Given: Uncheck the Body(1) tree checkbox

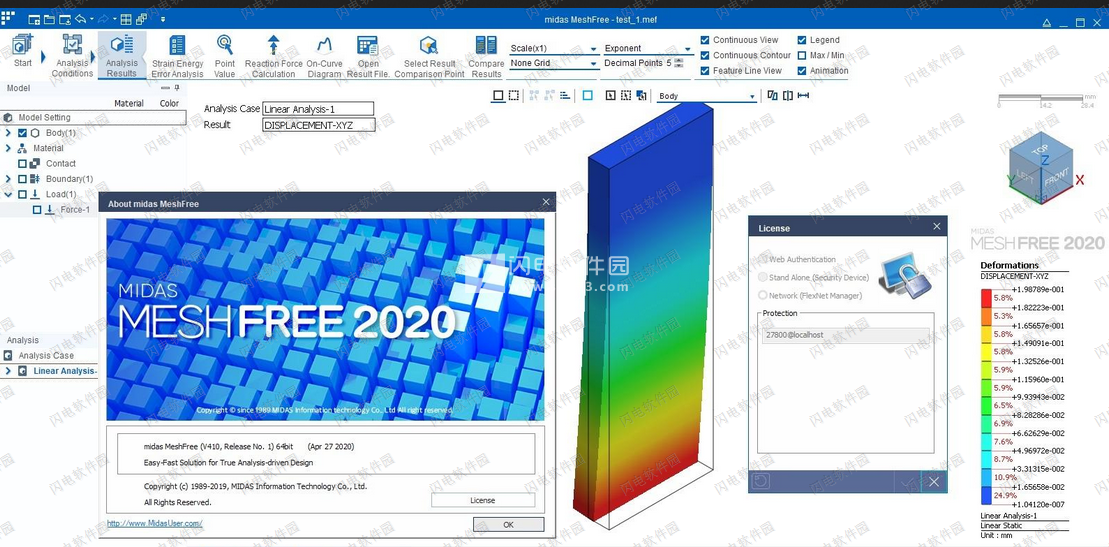Looking at the screenshot, I should click(22, 133).
